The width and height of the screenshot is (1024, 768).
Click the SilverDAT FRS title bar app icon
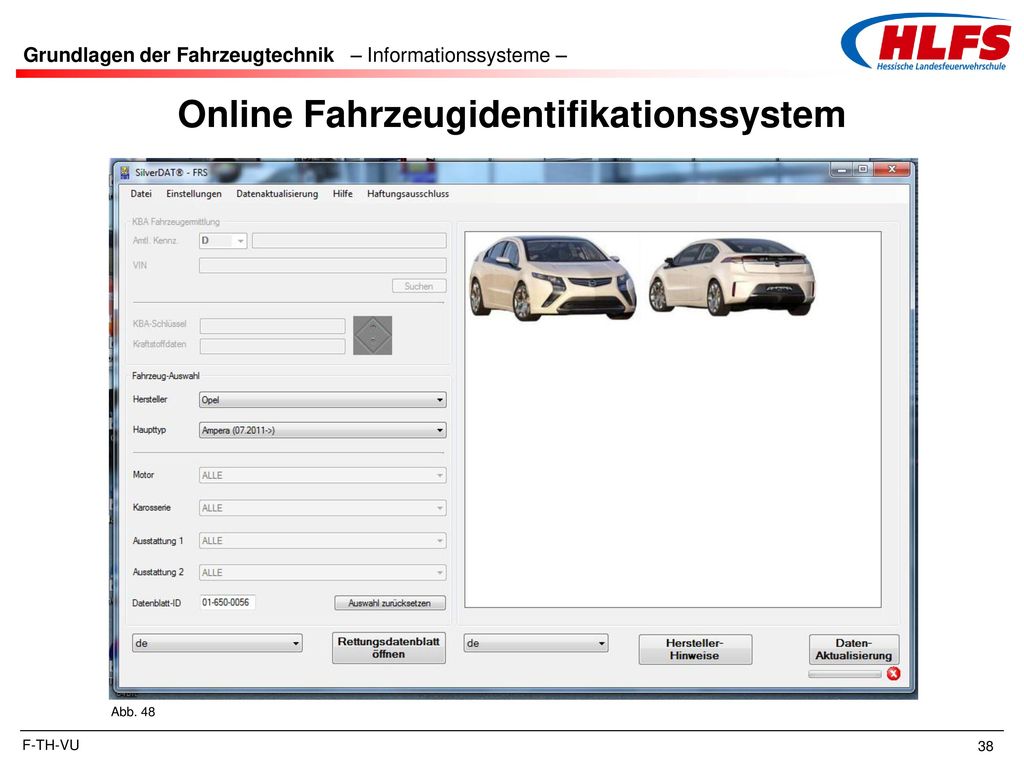(125, 172)
